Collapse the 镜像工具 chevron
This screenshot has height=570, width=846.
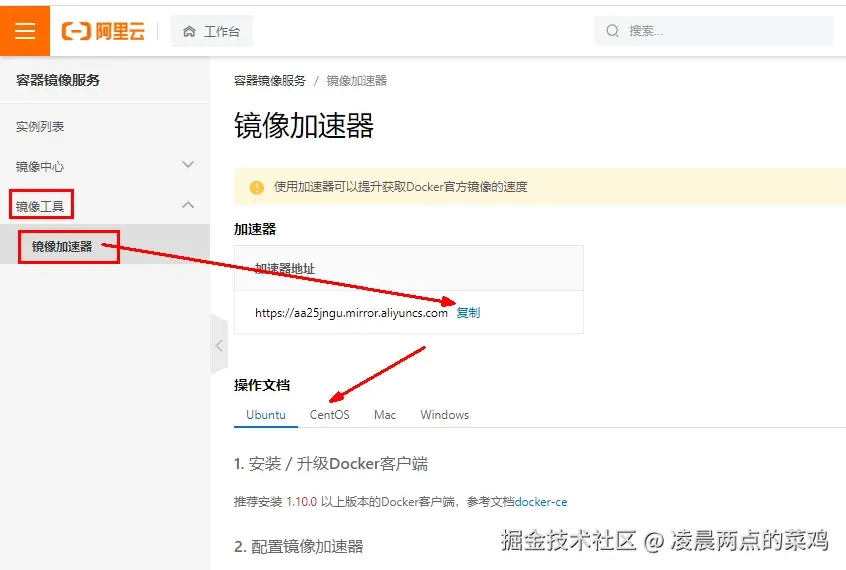188,205
